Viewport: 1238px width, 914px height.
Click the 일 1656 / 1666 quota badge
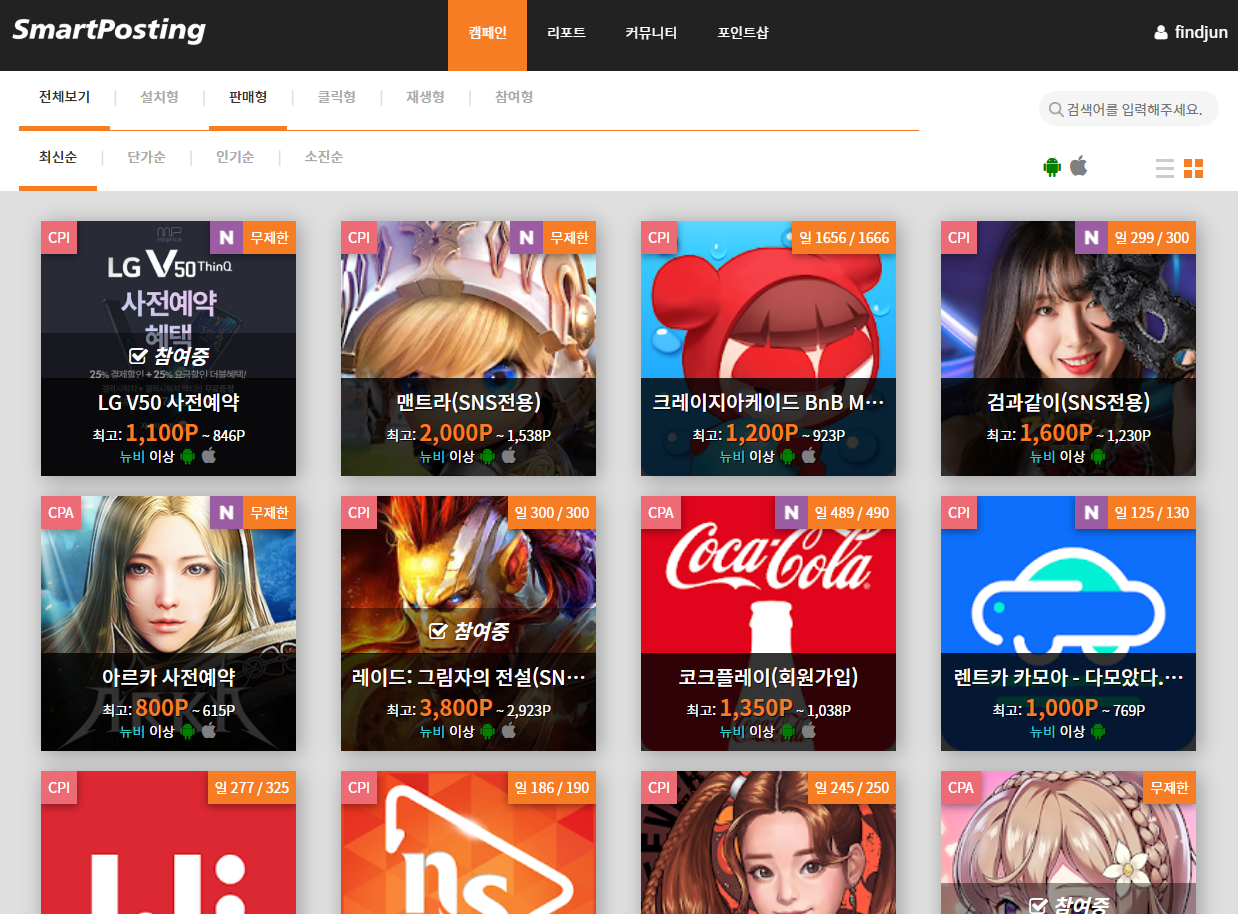(844, 238)
